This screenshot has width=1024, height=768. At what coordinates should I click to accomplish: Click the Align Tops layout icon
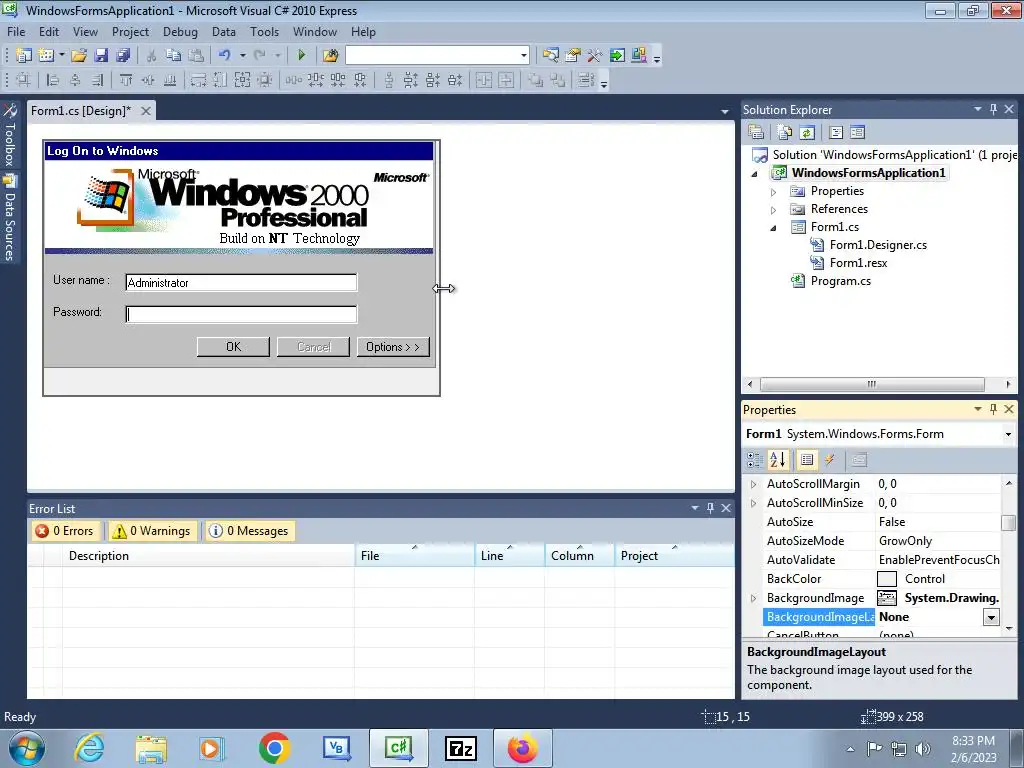pos(126,80)
